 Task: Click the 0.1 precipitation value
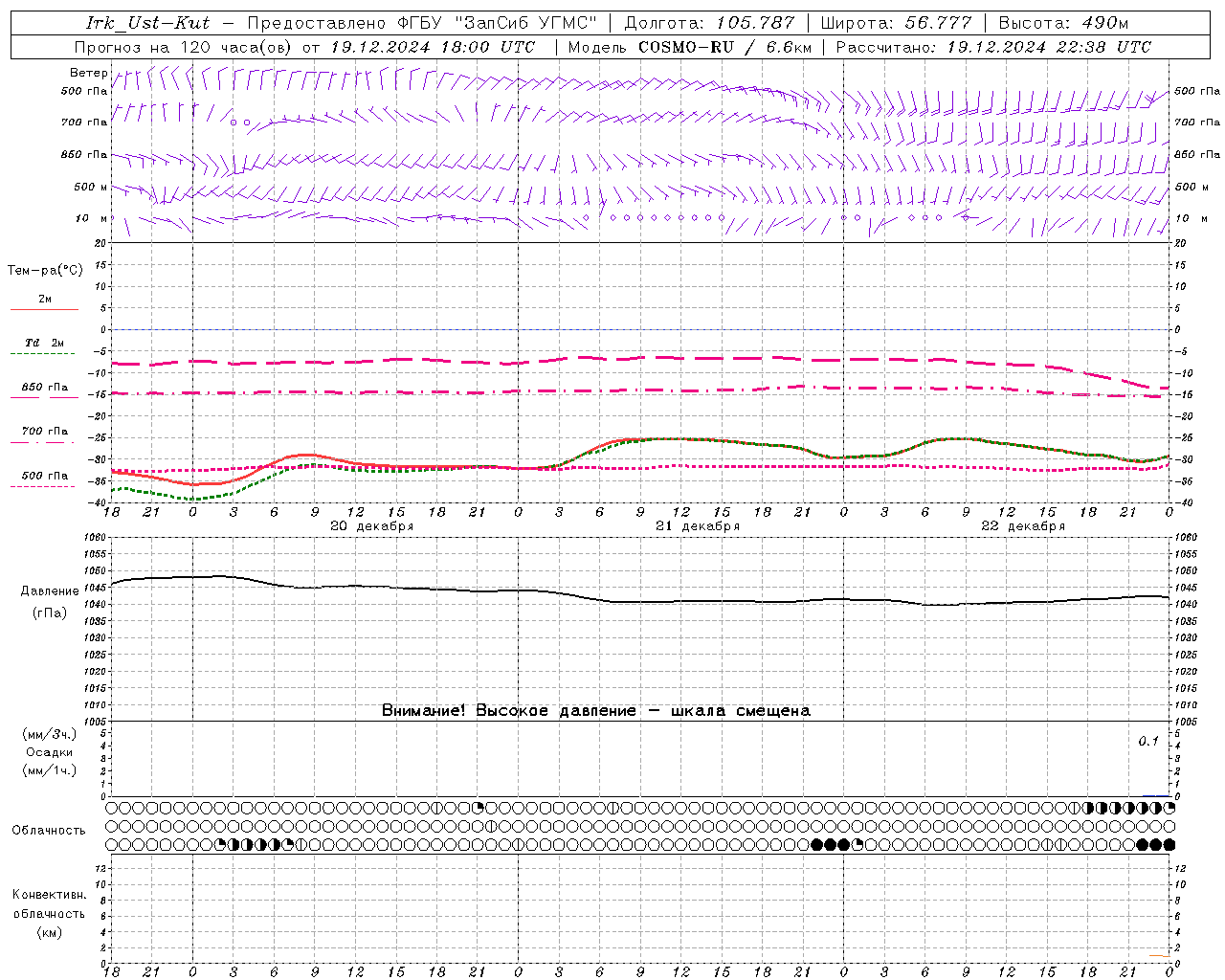click(1147, 742)
